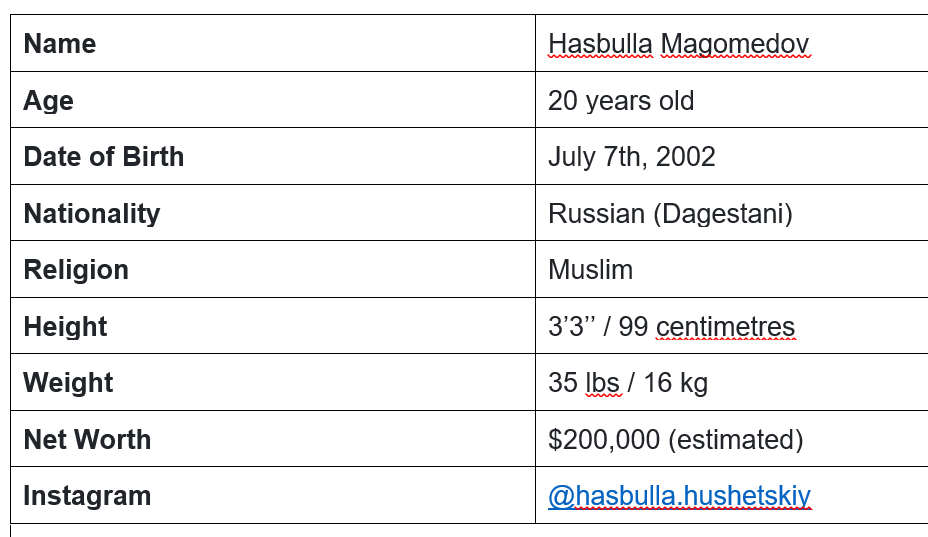Select the Nationality label cell
The image size is (928, 537).
pyautogui.click(x=273, y=213)
